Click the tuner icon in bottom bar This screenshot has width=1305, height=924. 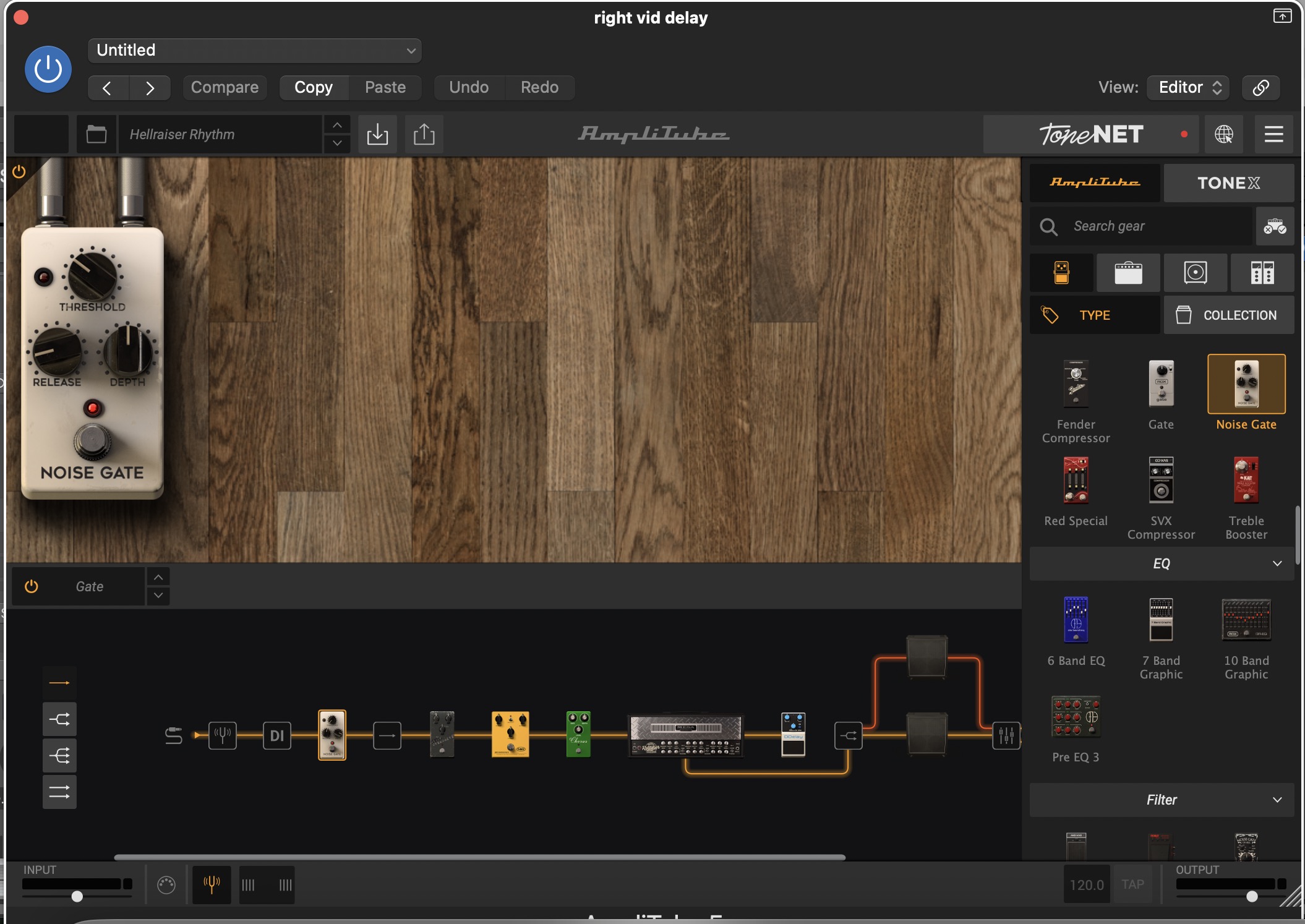[x=212, y=884]
